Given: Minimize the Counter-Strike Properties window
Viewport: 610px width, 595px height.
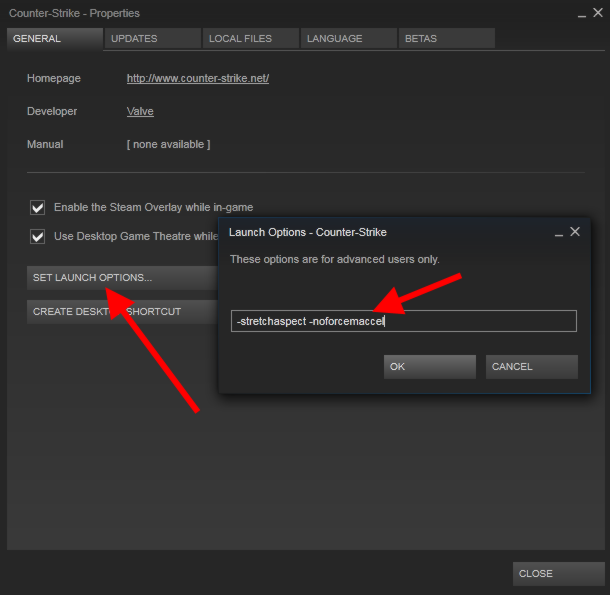Looking at the screenshot, I should click(581, 13).
